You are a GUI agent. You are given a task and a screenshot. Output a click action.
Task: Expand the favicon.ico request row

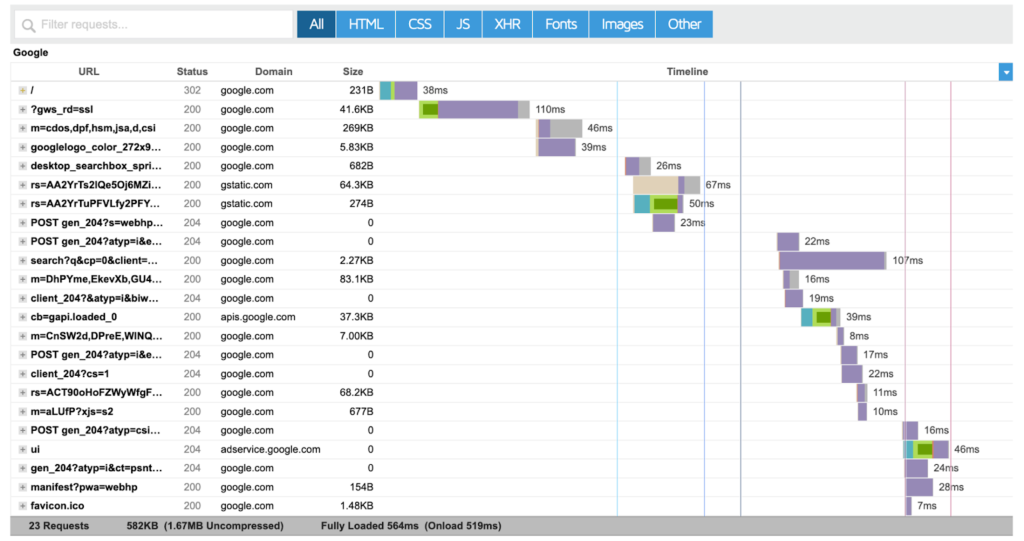22,506
